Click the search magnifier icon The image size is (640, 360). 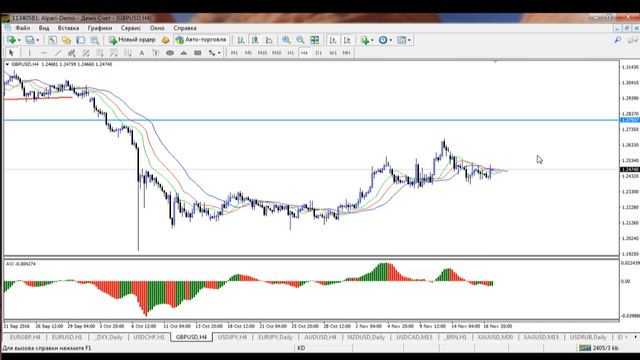pyautogui.click(x=618, y=40)
